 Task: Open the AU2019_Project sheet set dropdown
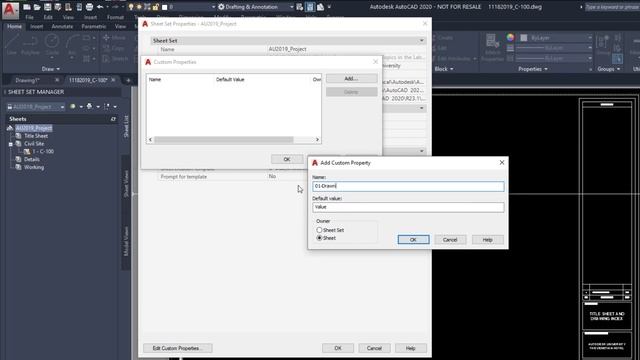tap(62, 107)
